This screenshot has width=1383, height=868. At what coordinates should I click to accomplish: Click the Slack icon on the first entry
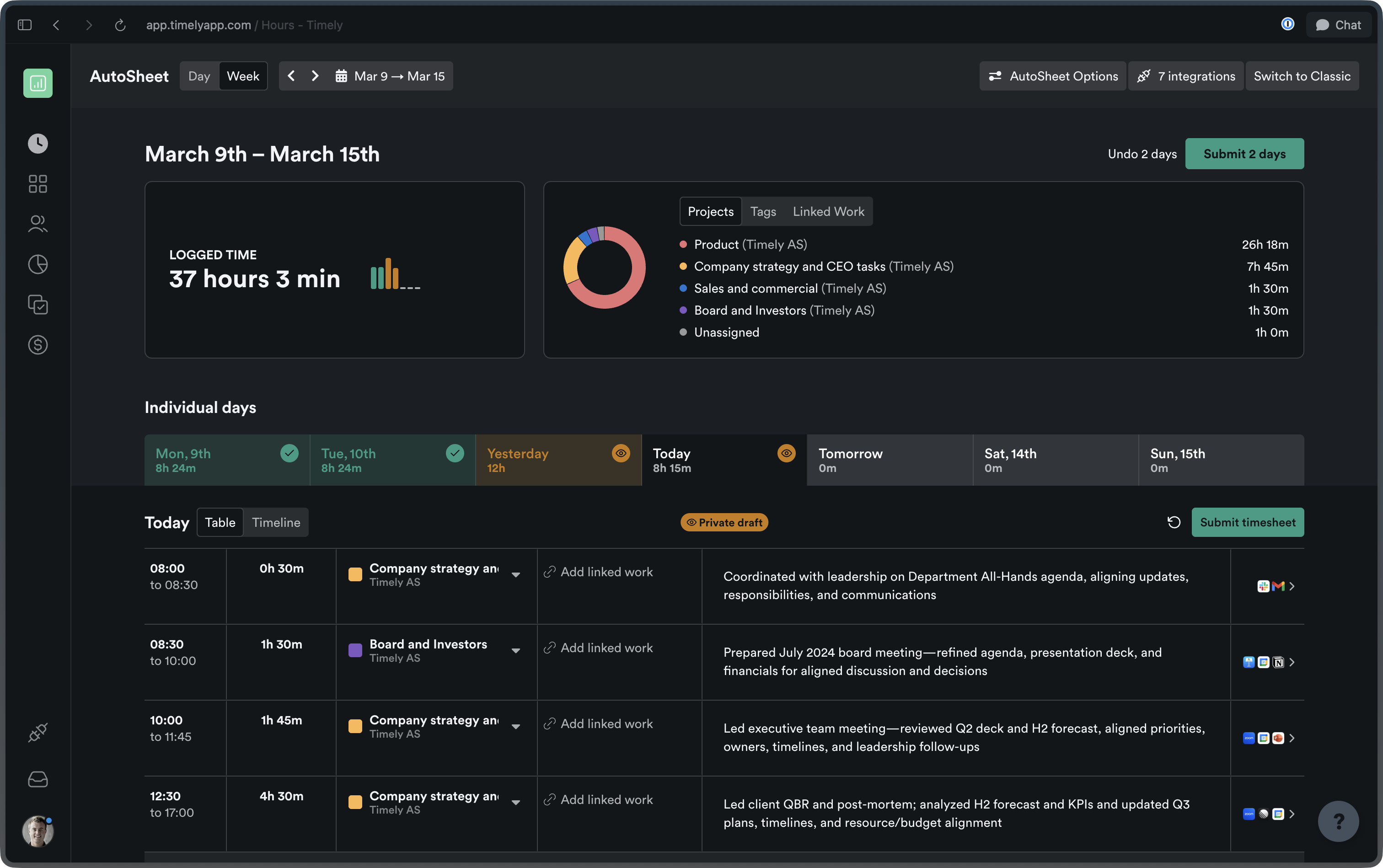pyautogui.click(x=1264, y=586)
